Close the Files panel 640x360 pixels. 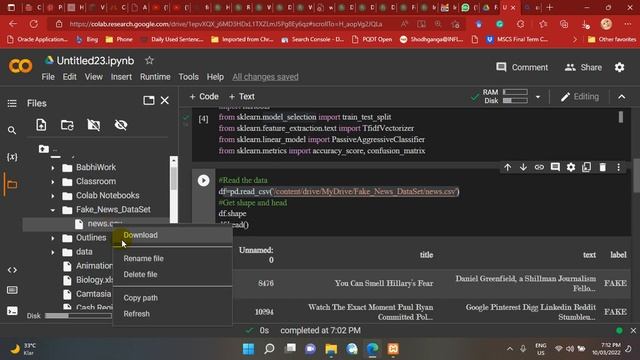[x=164, y=100]
